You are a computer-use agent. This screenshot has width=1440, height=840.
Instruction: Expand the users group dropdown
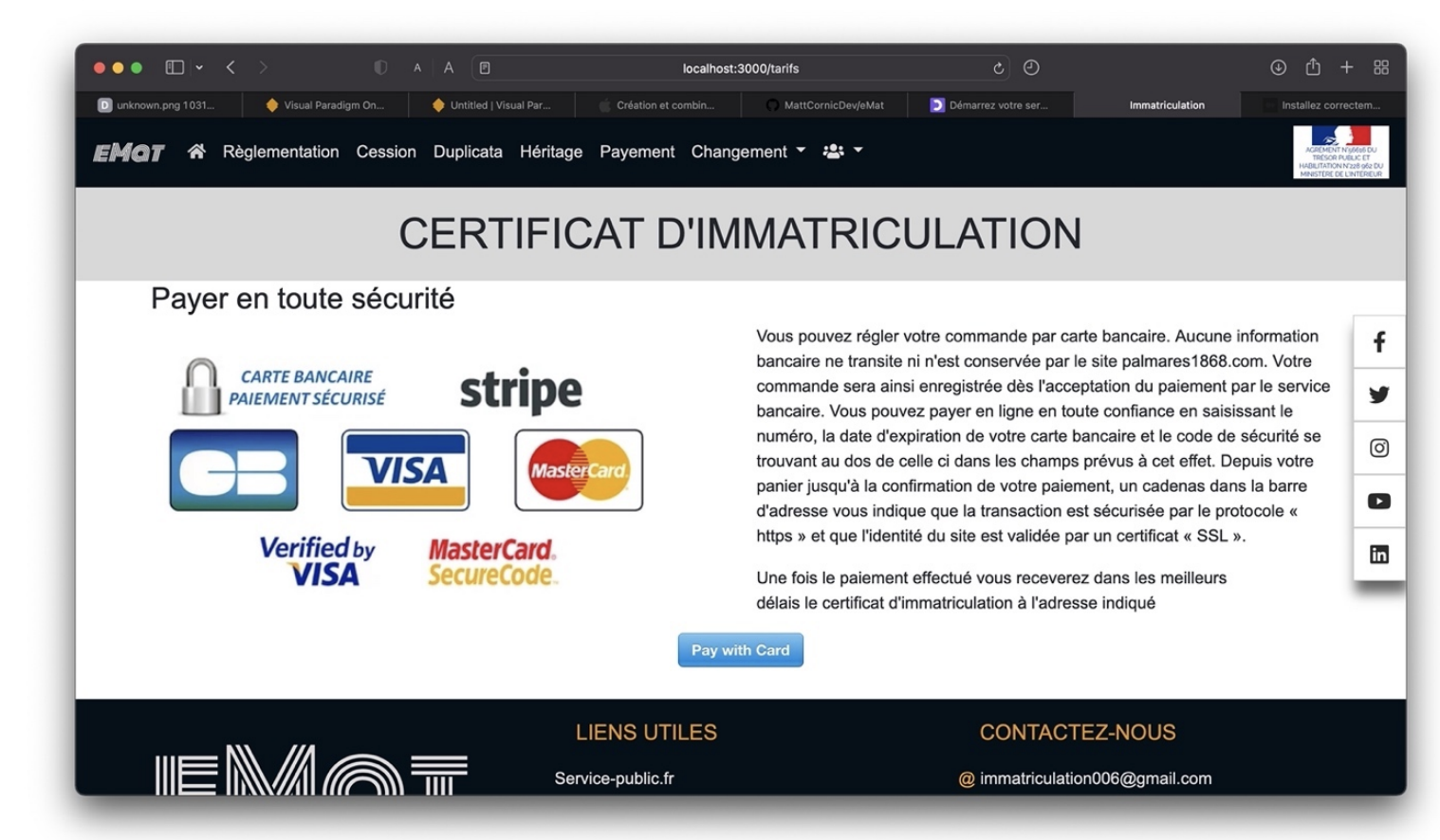click(x=842, y=151)
